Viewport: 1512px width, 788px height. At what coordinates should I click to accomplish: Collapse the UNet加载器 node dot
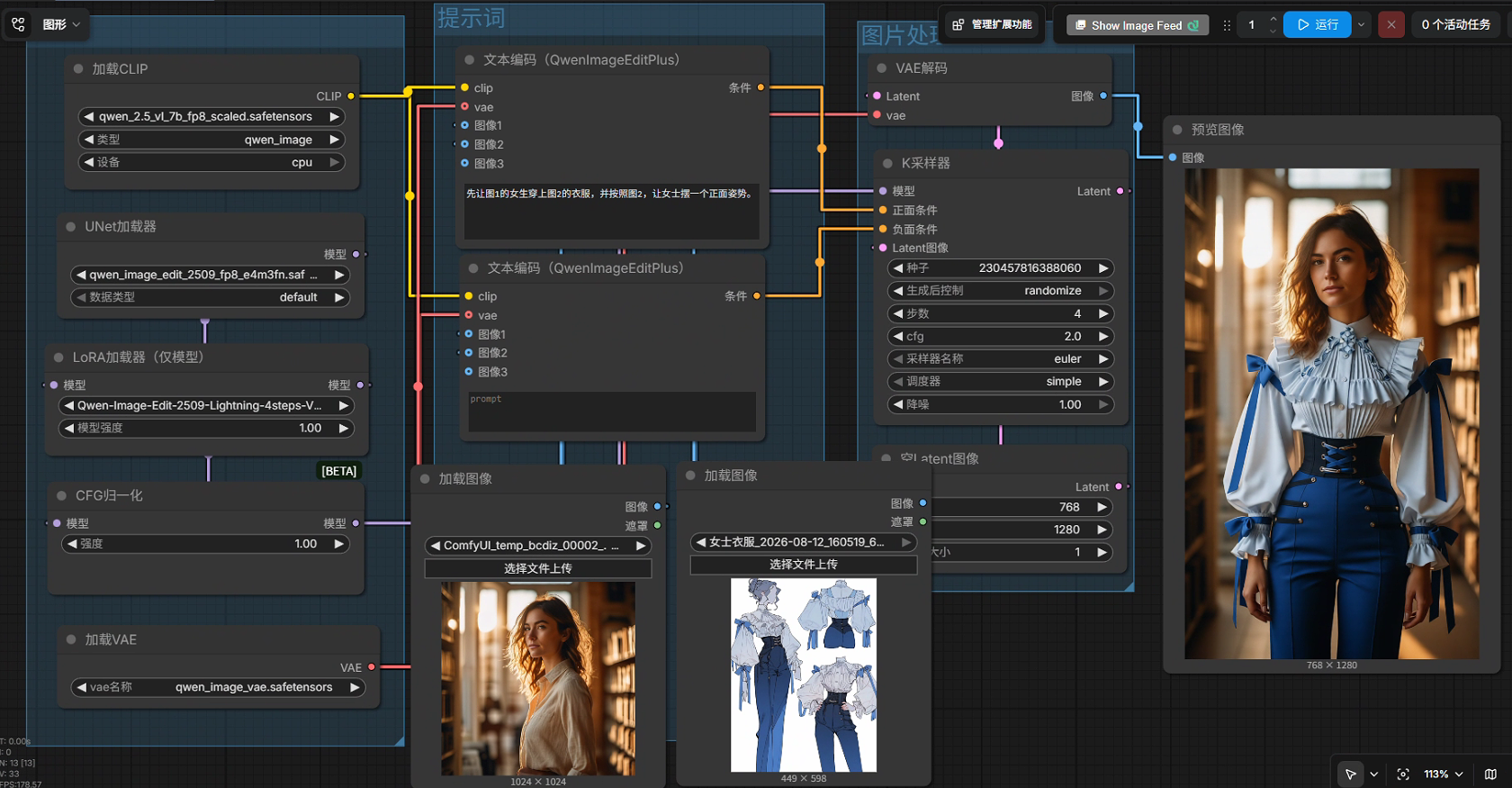click(71, 227)
